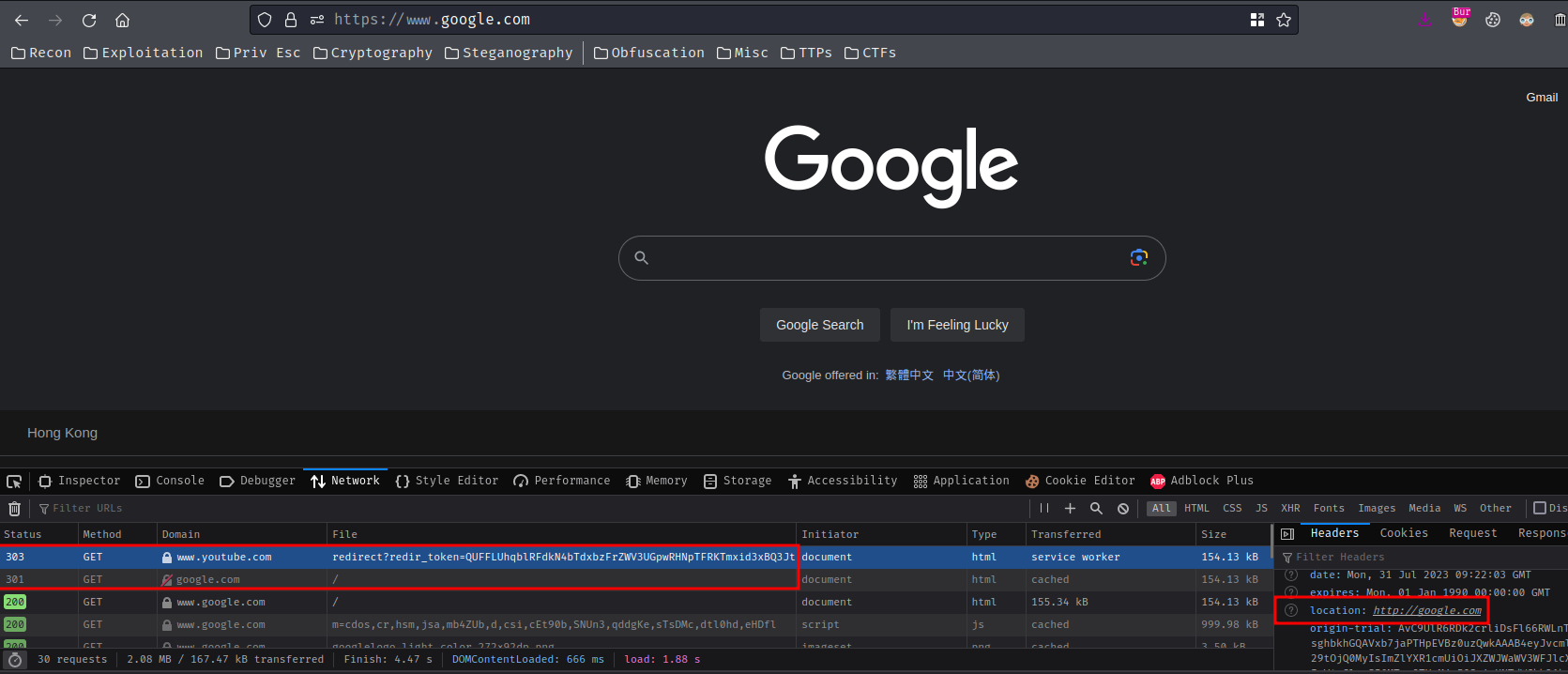Toggle the Disable Cache checkbox
Screen dimensions: 1568x674
tap(1540, 509)
